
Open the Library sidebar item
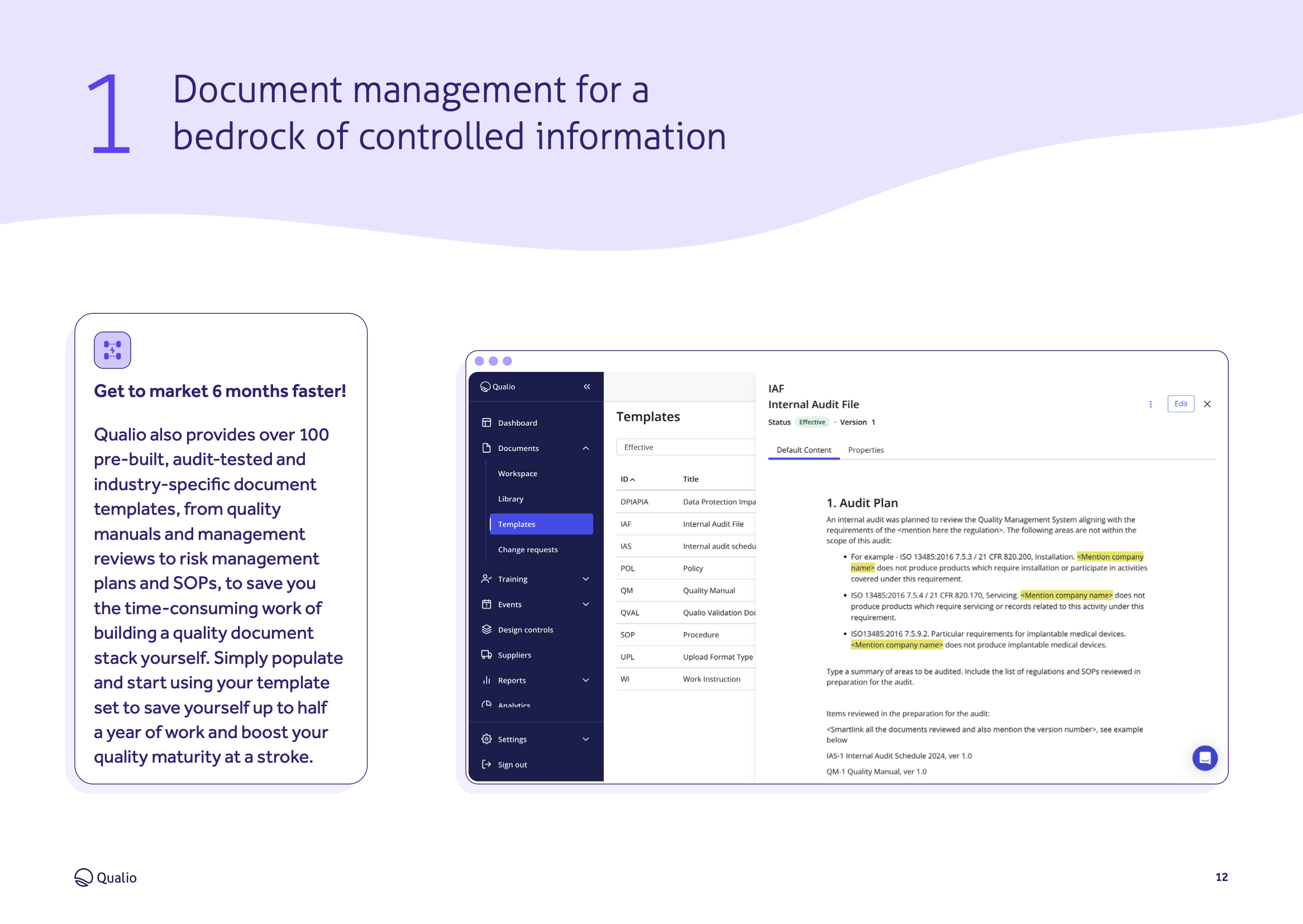(x=510, y=499)
